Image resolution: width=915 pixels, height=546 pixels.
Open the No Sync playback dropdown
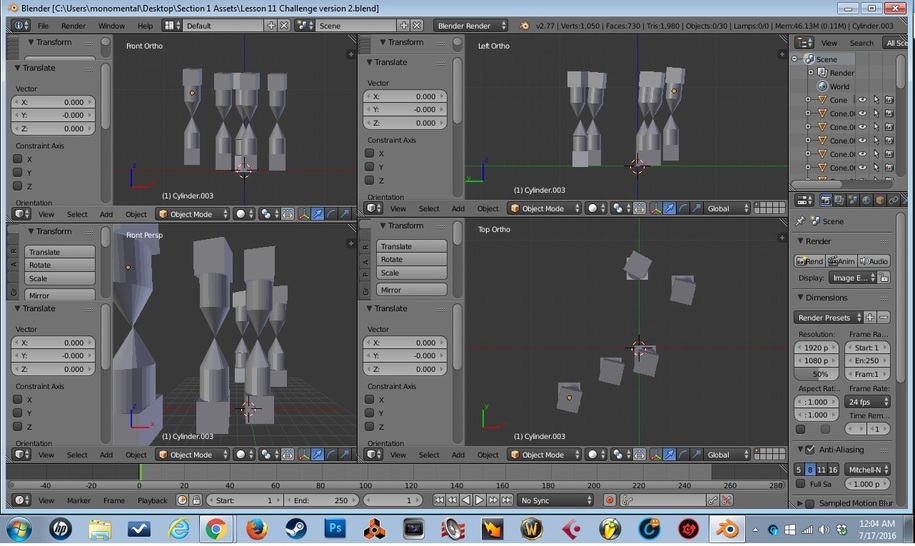pyautogui.click(x=556, y=500)
